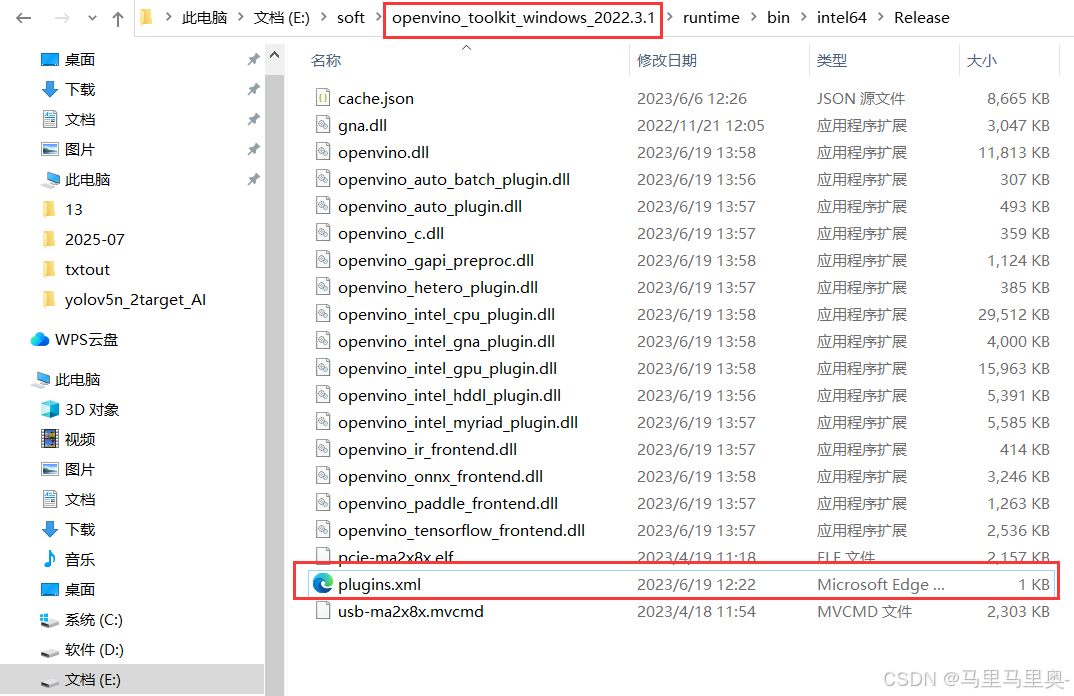Select openvino_intel_gna_plugin.dll

click(446, 341)
